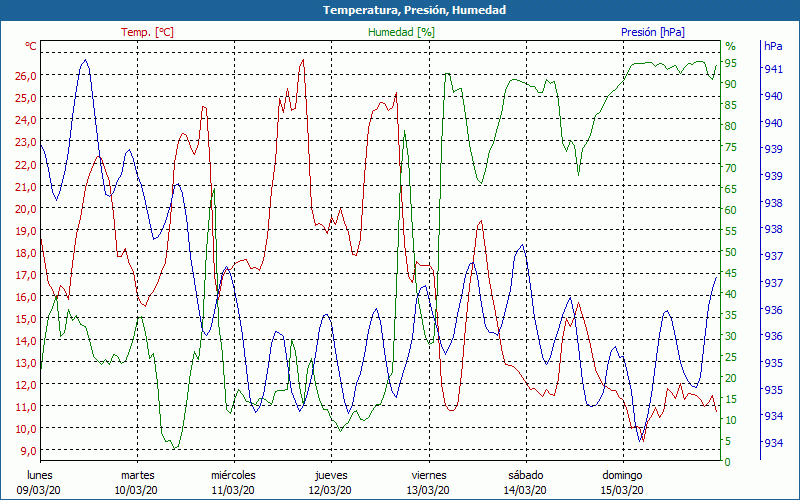This screenshot has height=500, width=800.
Task: Click the "martes" day label
Action: tap(137, 476)
